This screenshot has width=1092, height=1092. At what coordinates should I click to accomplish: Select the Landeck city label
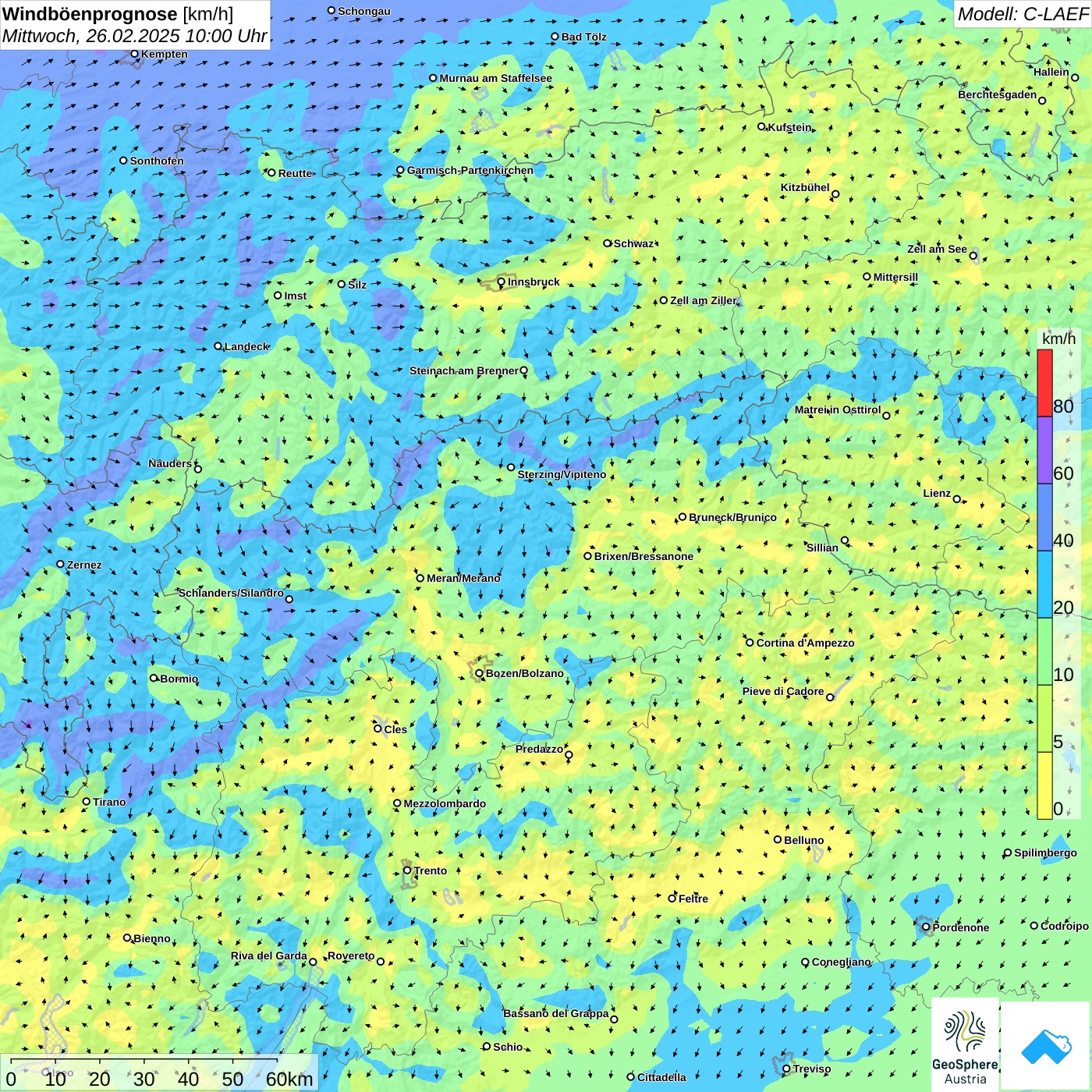246,347
